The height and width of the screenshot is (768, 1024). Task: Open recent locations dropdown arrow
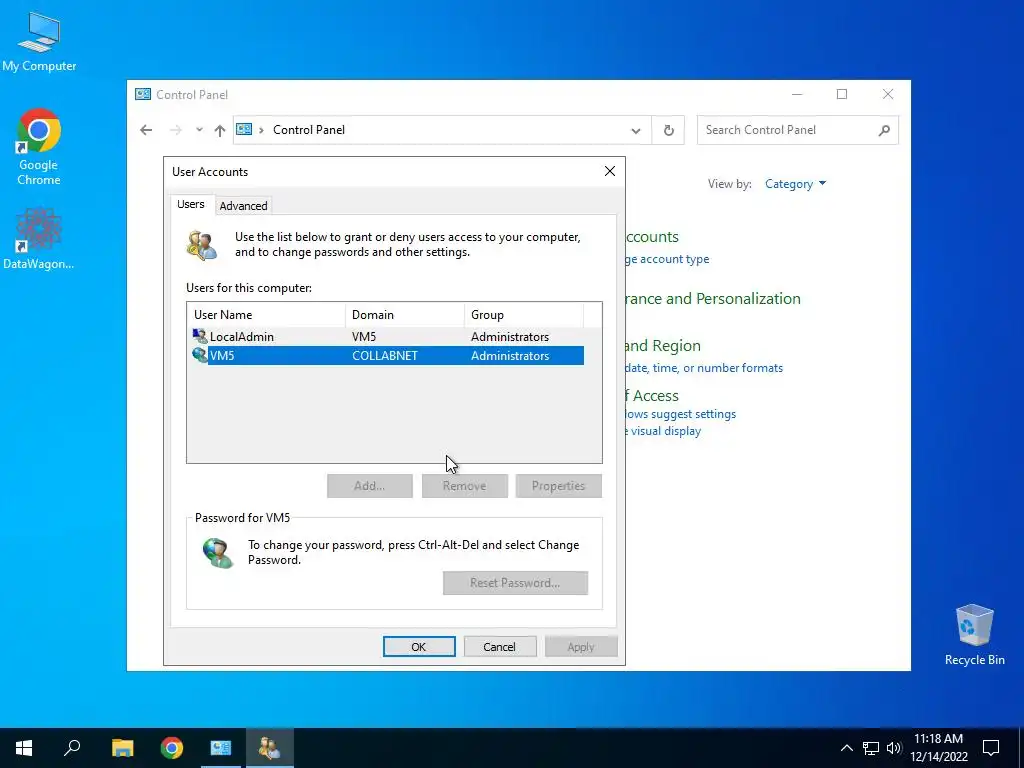click(x=199, y=130)
